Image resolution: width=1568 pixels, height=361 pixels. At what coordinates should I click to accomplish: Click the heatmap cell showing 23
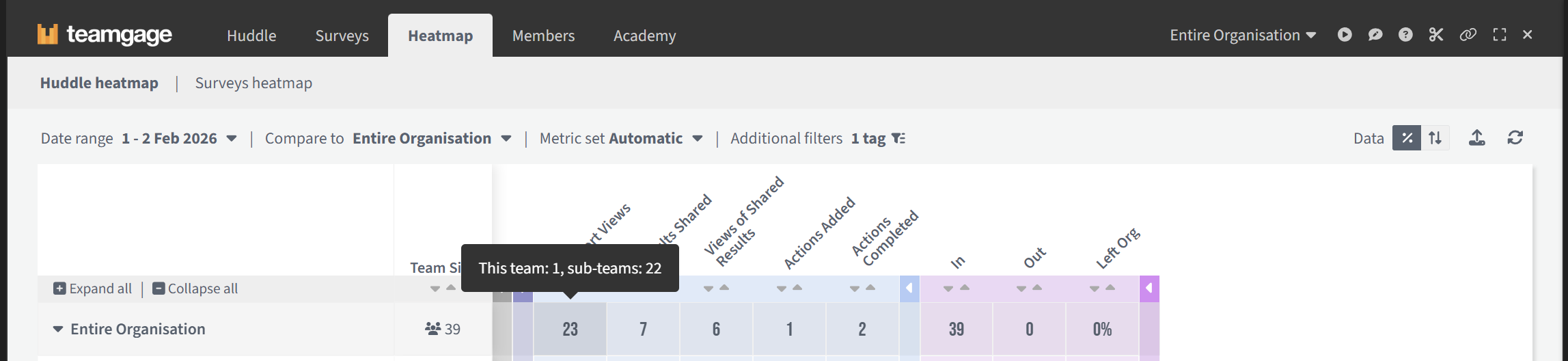pos(570,330)
